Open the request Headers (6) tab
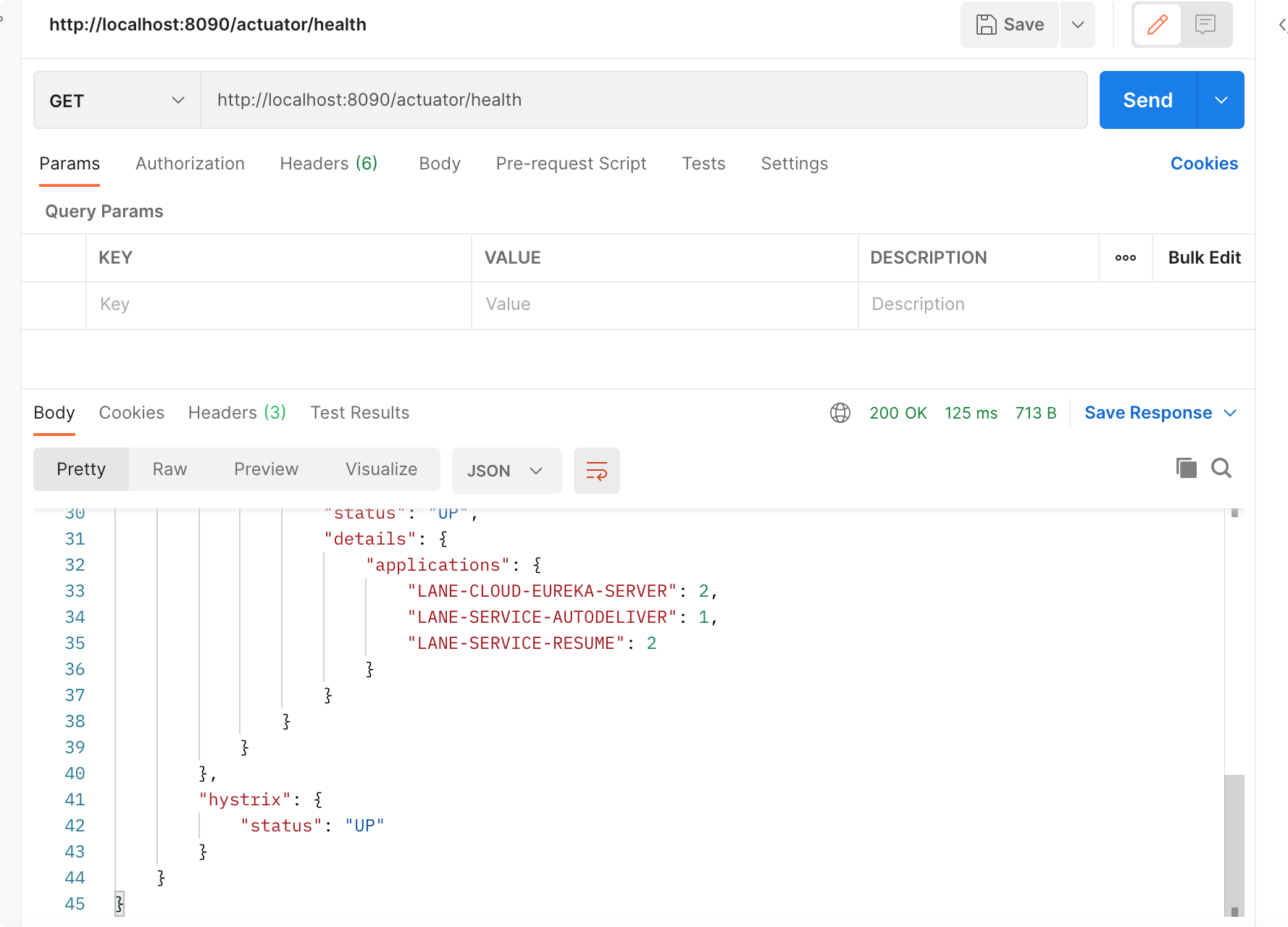Screen dimensions: 1288x927 pyautogui.click(x=329, y=164)
